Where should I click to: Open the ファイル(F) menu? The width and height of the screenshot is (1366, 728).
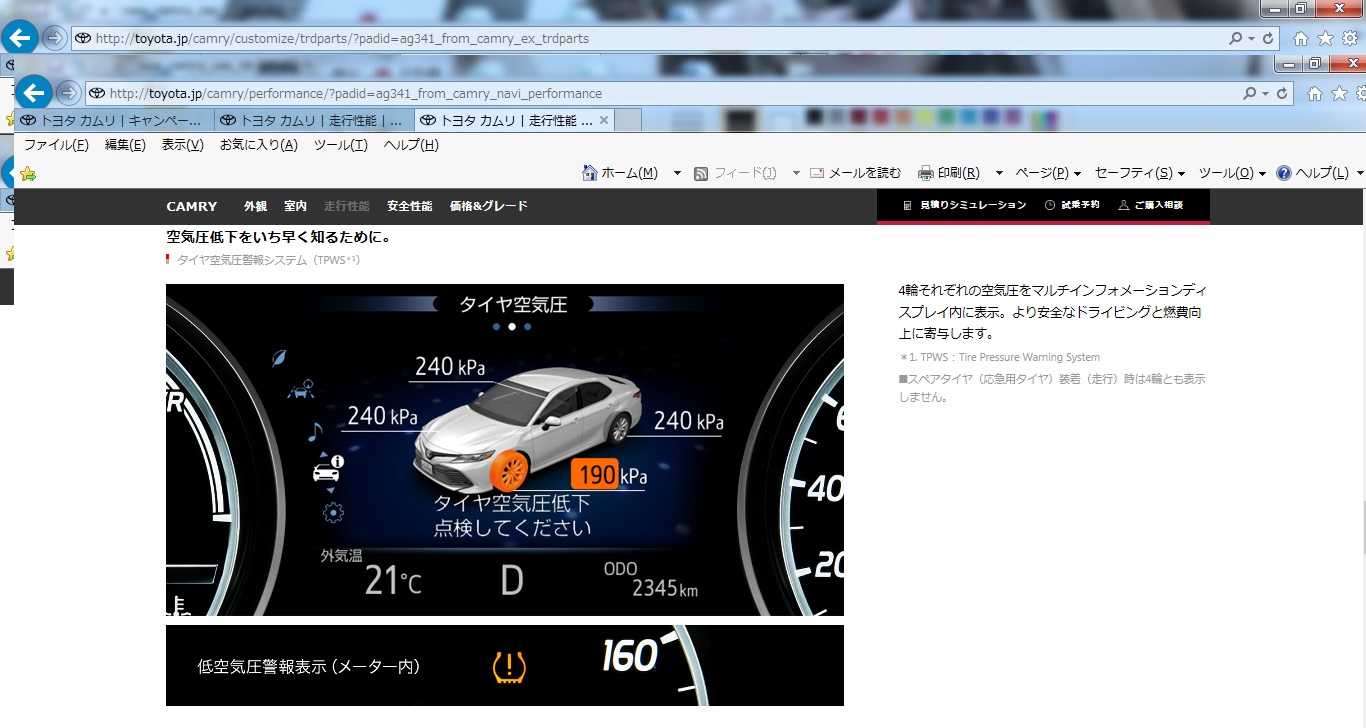tap(56, 145)
